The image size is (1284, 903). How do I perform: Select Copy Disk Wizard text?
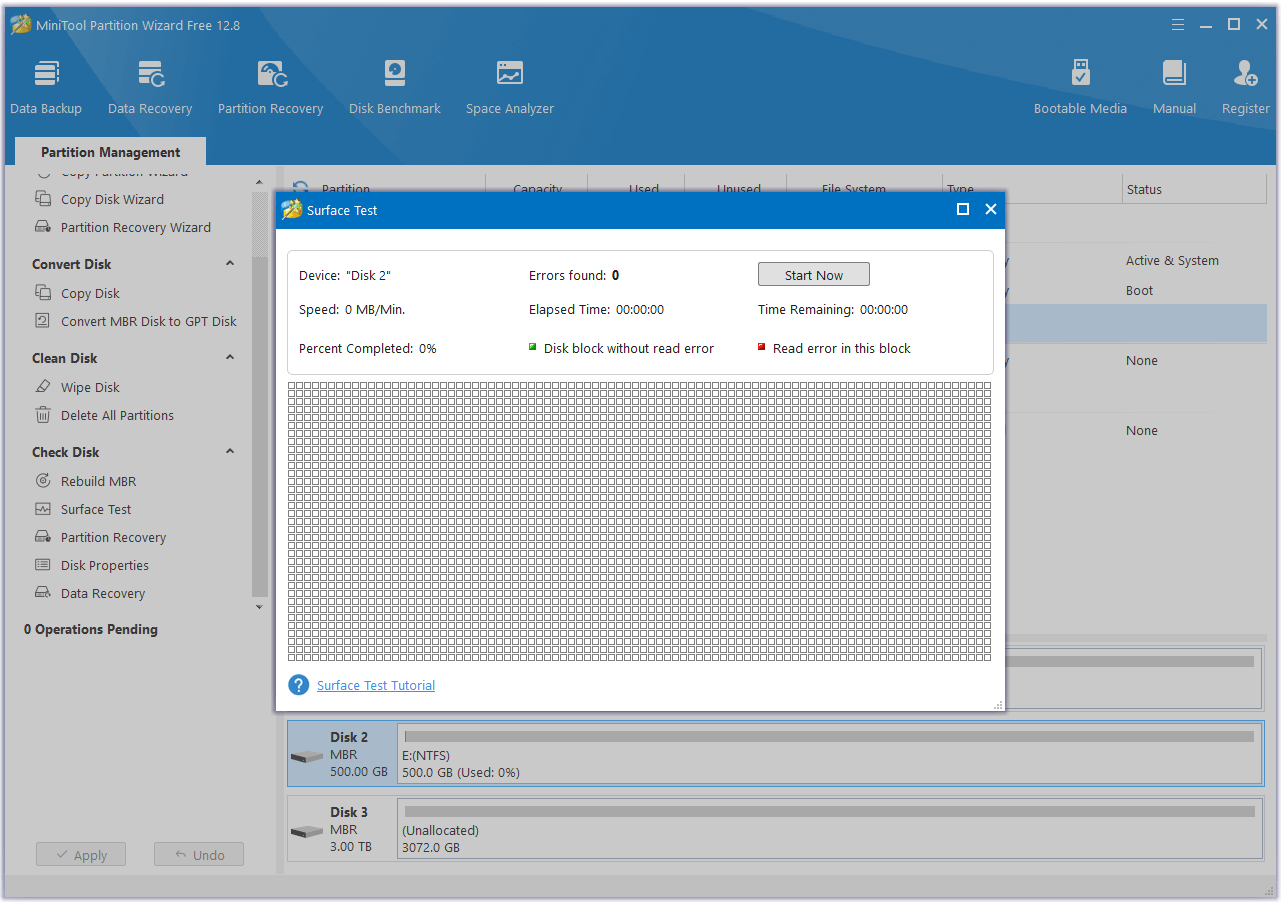pos(112,199)
